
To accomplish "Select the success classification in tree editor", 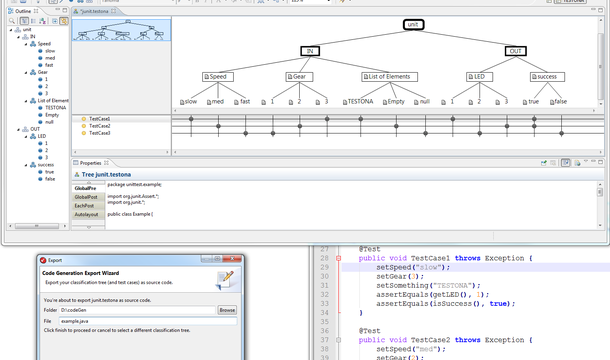I will pyautogui.click(x=547, y=77).
